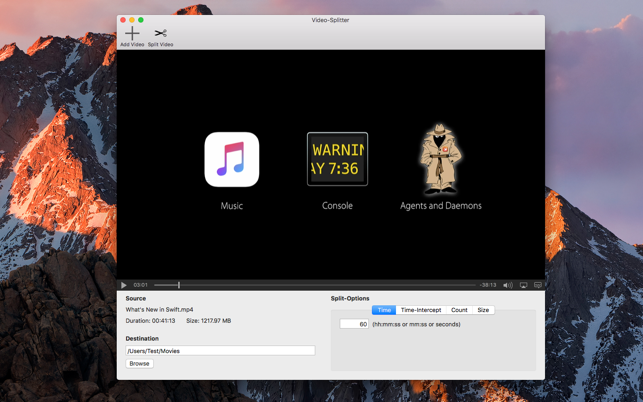Click the Agents and Daemons spy figure
This screenshot has height=402, width=643.
[x=440, y=159]
